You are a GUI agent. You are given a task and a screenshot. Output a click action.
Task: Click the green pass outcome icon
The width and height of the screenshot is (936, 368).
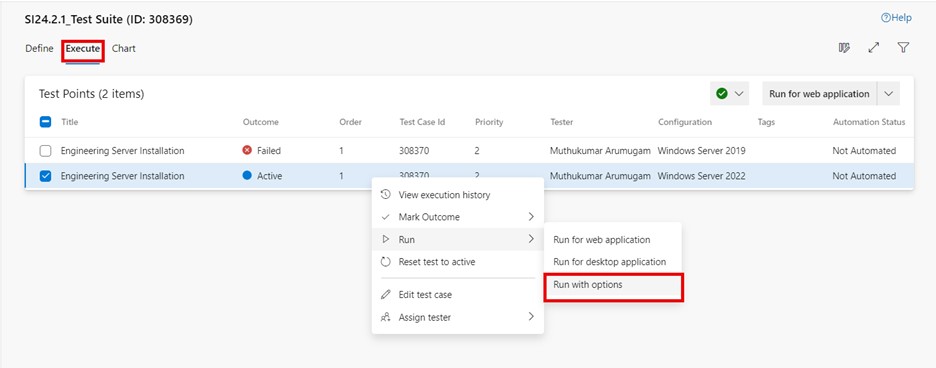pos(722,94)
